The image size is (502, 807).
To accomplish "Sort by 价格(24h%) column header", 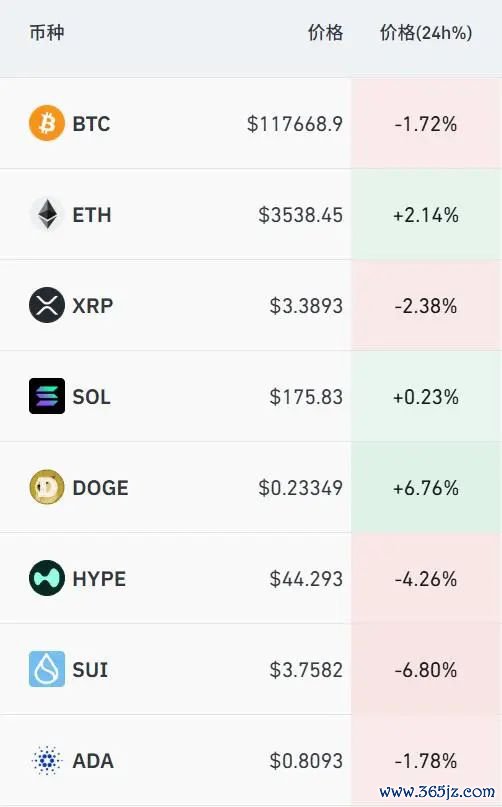I will 426,32.
